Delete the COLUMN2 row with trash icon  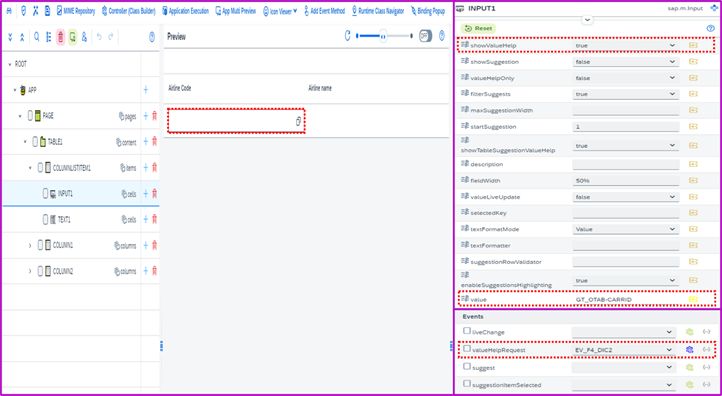(155, 271)
